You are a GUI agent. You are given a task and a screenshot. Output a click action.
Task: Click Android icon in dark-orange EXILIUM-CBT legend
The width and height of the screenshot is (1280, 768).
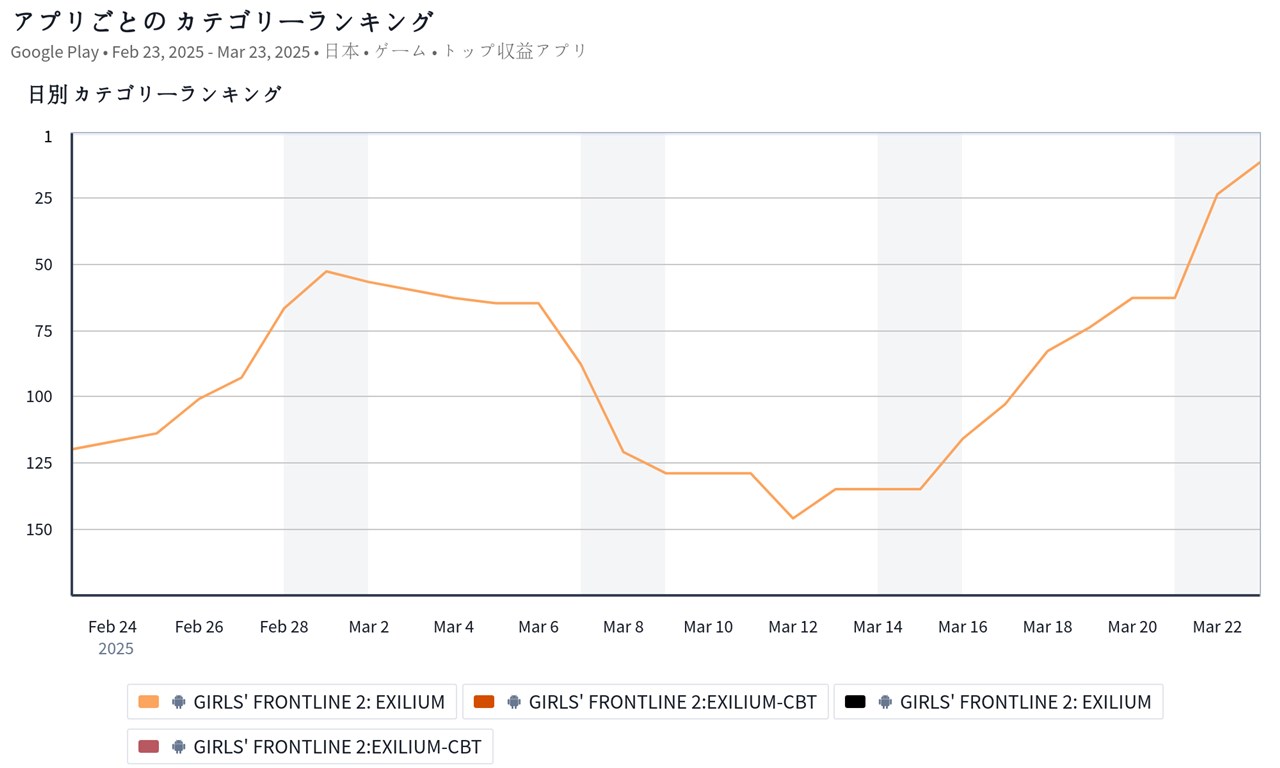tap(514, 702)
